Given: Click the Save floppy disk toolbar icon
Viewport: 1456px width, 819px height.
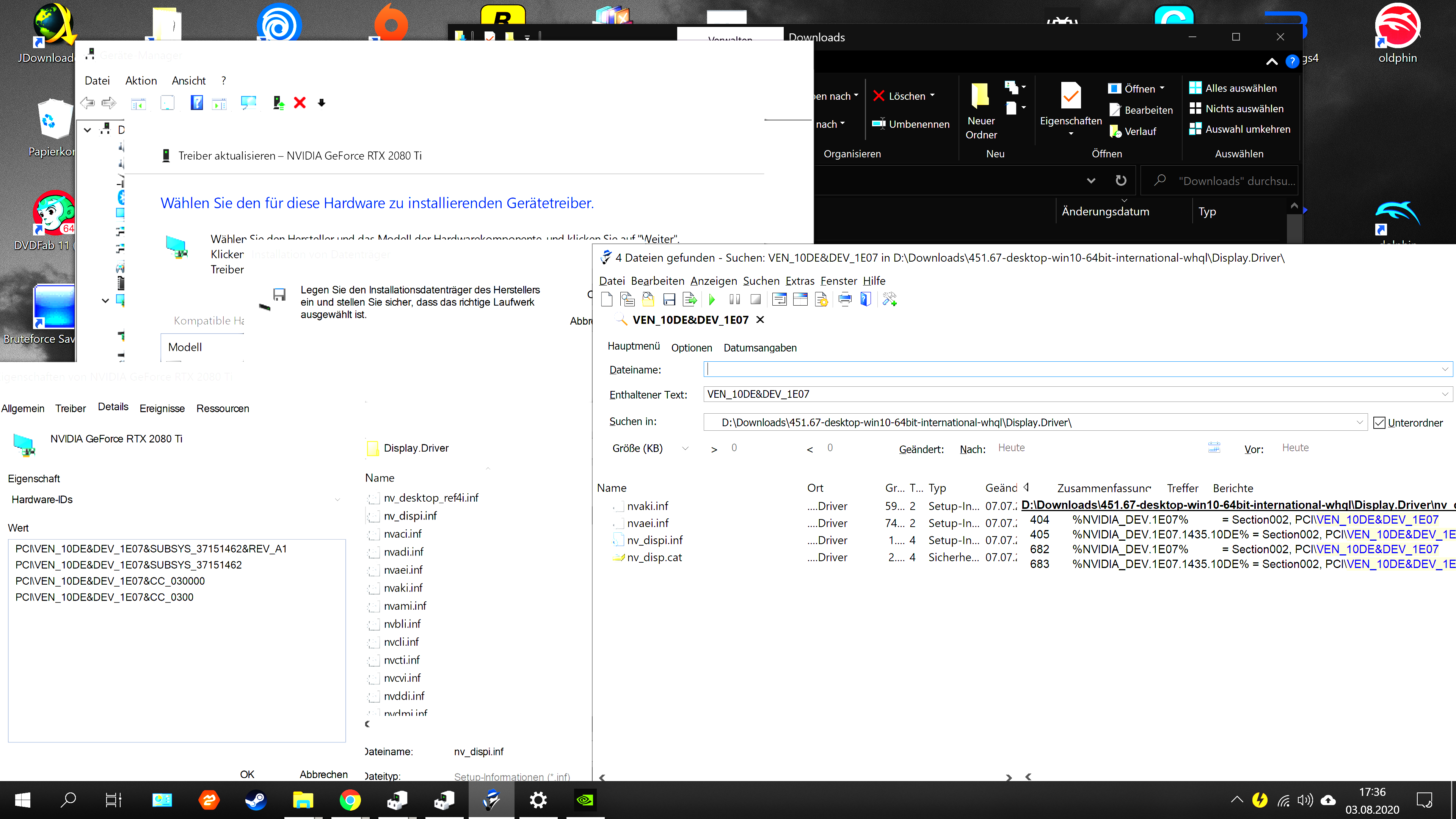Looking at the screenshot, I should (669, 300).
